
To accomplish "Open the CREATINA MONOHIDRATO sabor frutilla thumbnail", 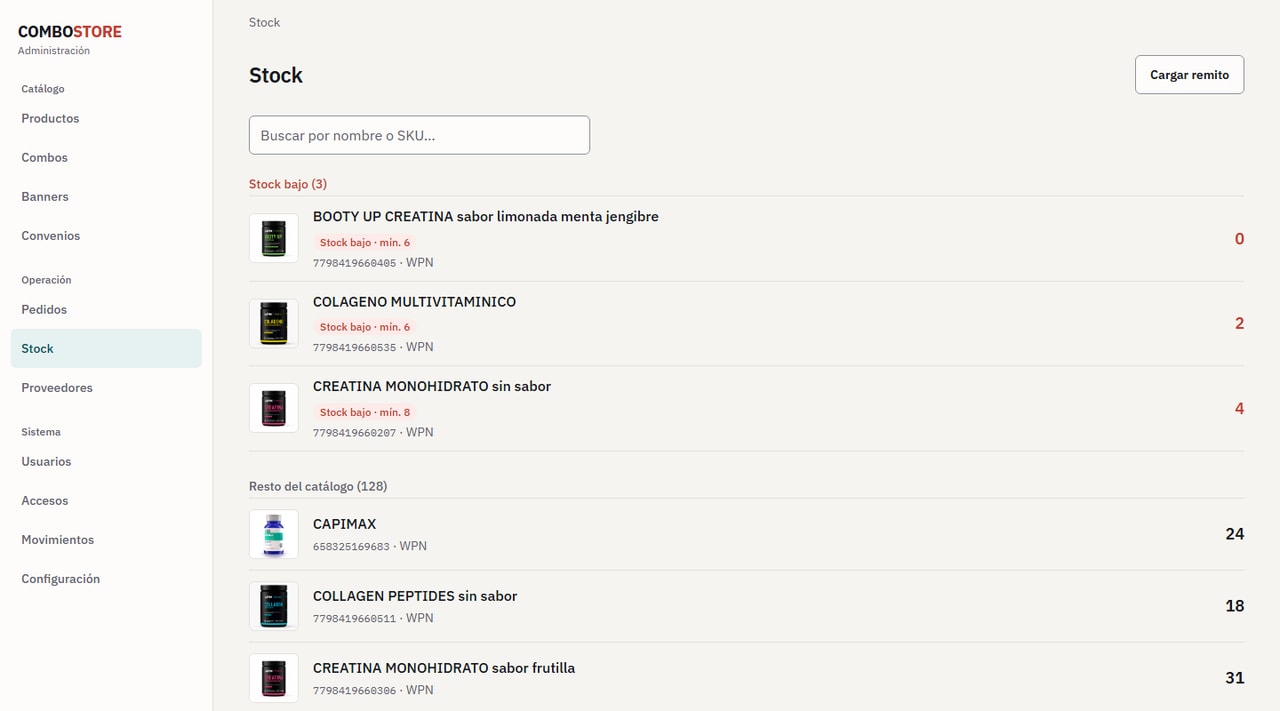I will point(274,678).
